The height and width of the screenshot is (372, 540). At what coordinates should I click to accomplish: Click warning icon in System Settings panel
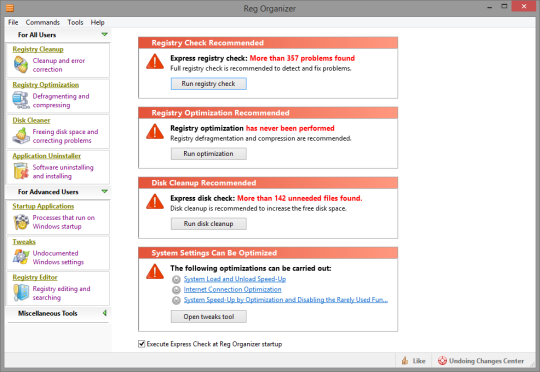pos(155,271)
